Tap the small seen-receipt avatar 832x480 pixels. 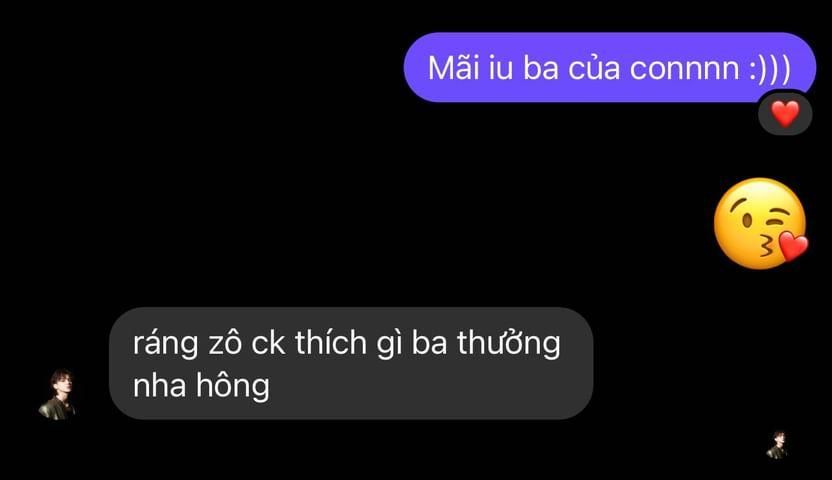point(777,445)
